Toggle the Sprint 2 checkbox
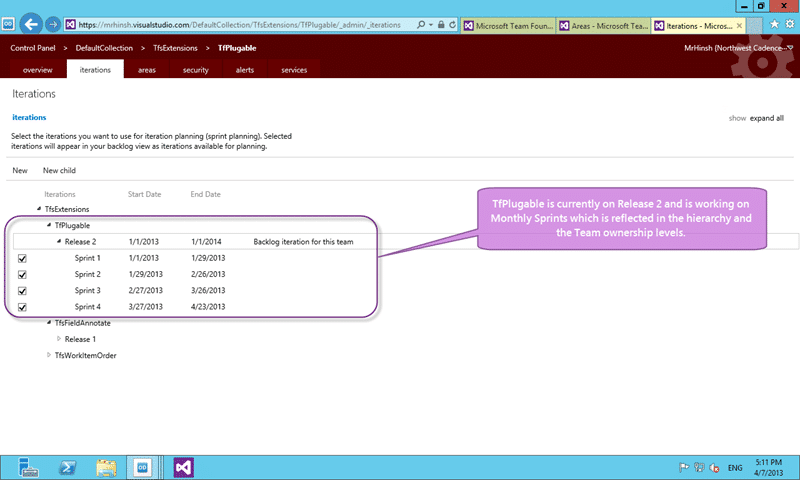This screenshot has height=480, width=800. click(x=22, y=274)
